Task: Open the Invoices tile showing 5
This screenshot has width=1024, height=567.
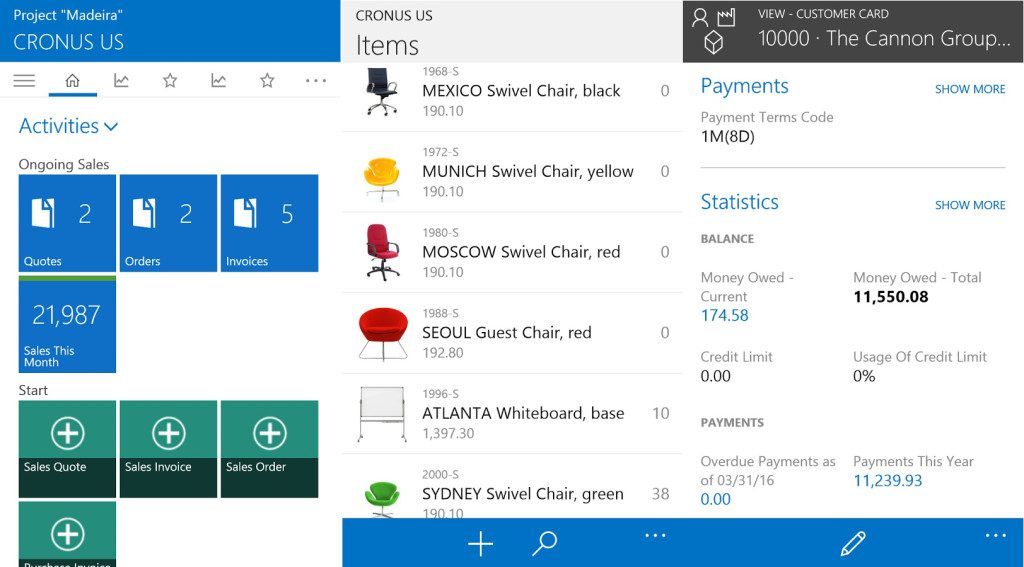Action: (269, 223)
